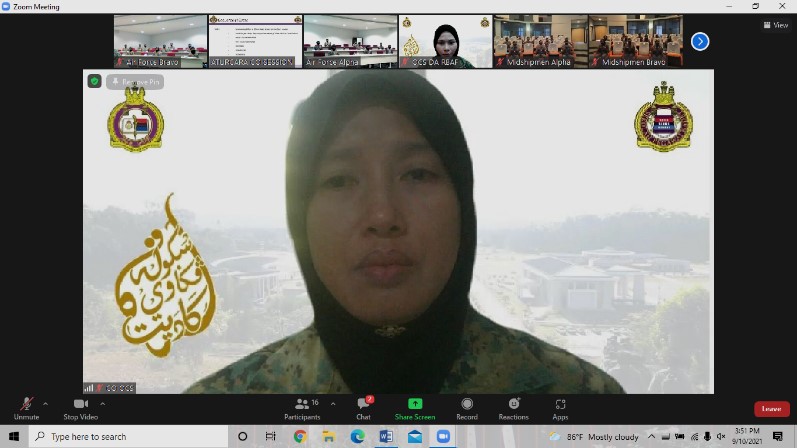Show hidden system tray icons
Viewport: 797px width, 448px height.
tap(651, 436)
